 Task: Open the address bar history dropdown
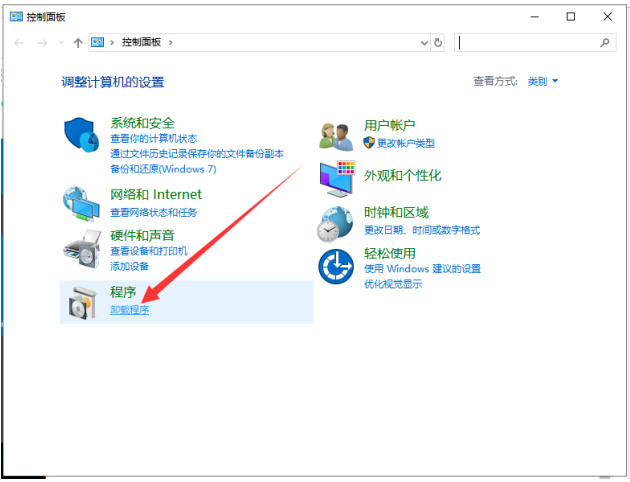[420, 43]
